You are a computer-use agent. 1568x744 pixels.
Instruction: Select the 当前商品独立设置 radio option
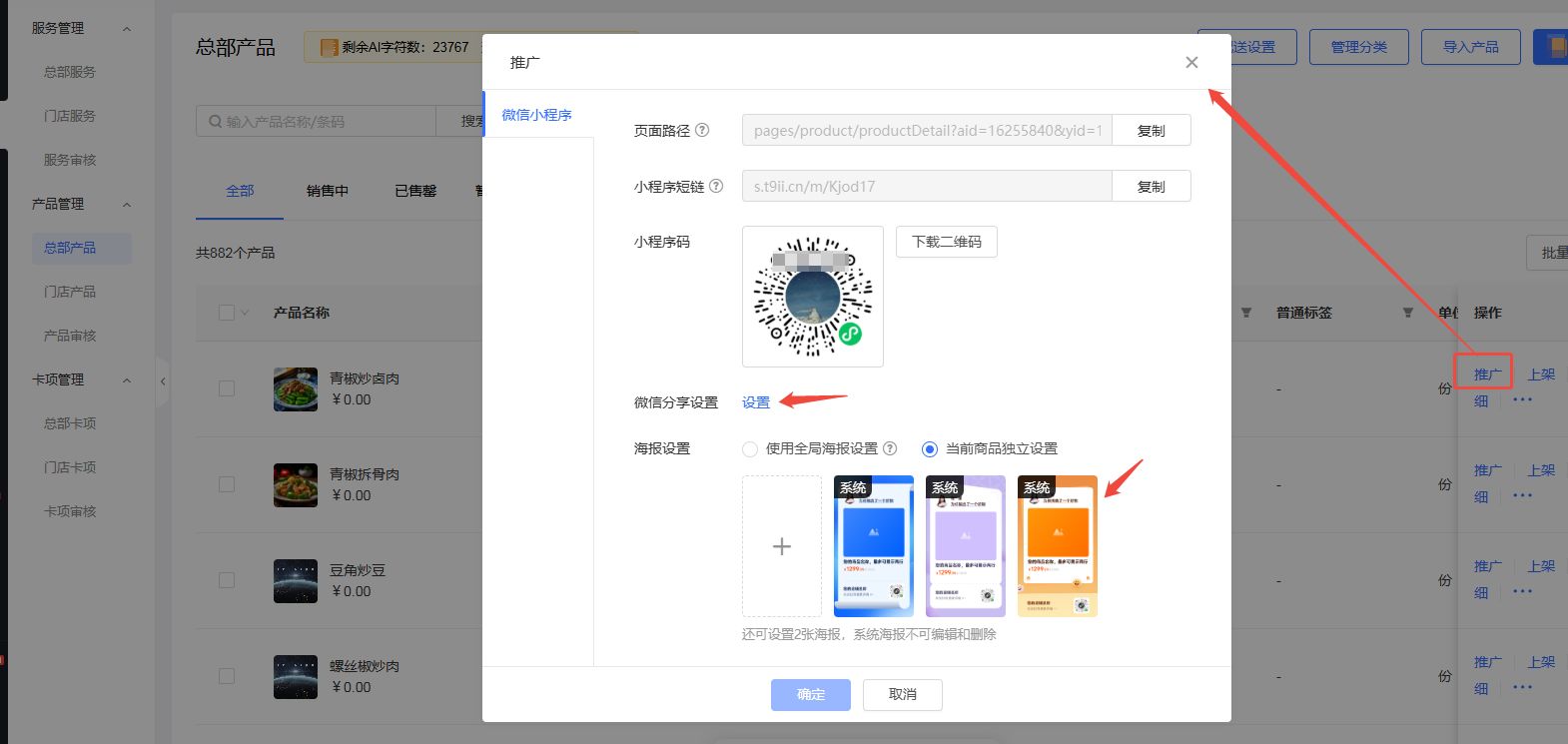930,449
